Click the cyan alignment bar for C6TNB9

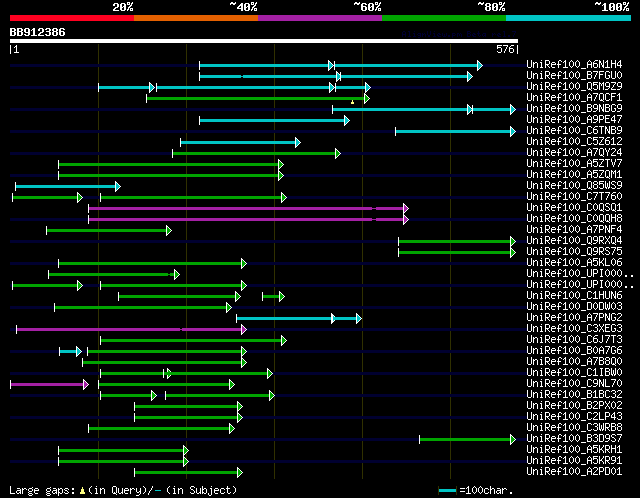(x=456, y=131)
